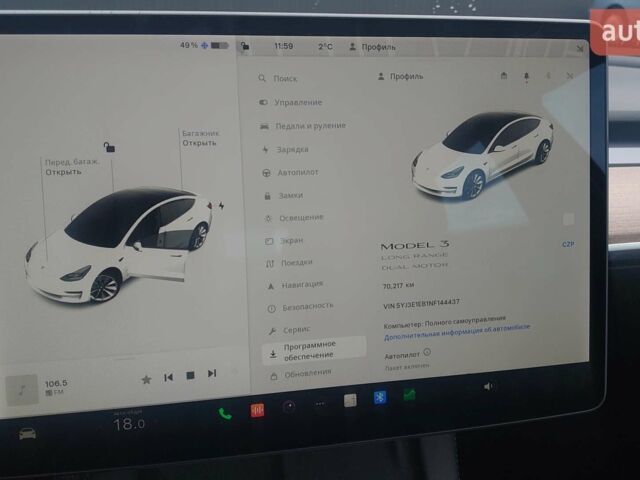
Task: Open the notifications bell icon
Action: click(x=527, y=76)
